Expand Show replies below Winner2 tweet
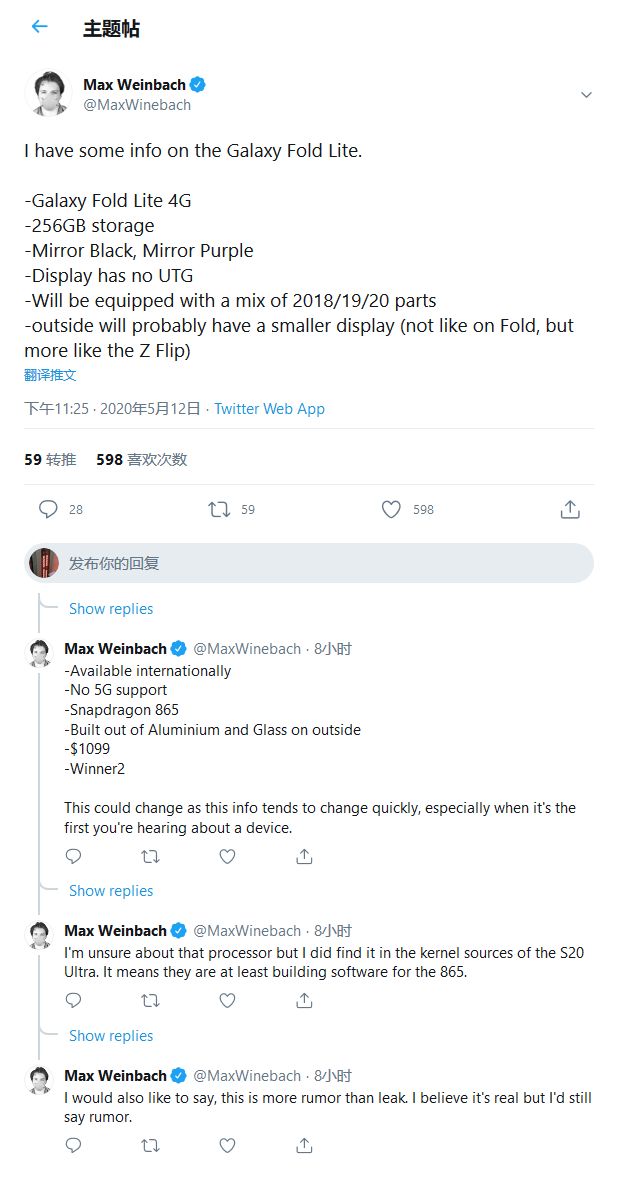This screenshot has width=633, height=1177. pyautogui.click(x=111, y=890)
